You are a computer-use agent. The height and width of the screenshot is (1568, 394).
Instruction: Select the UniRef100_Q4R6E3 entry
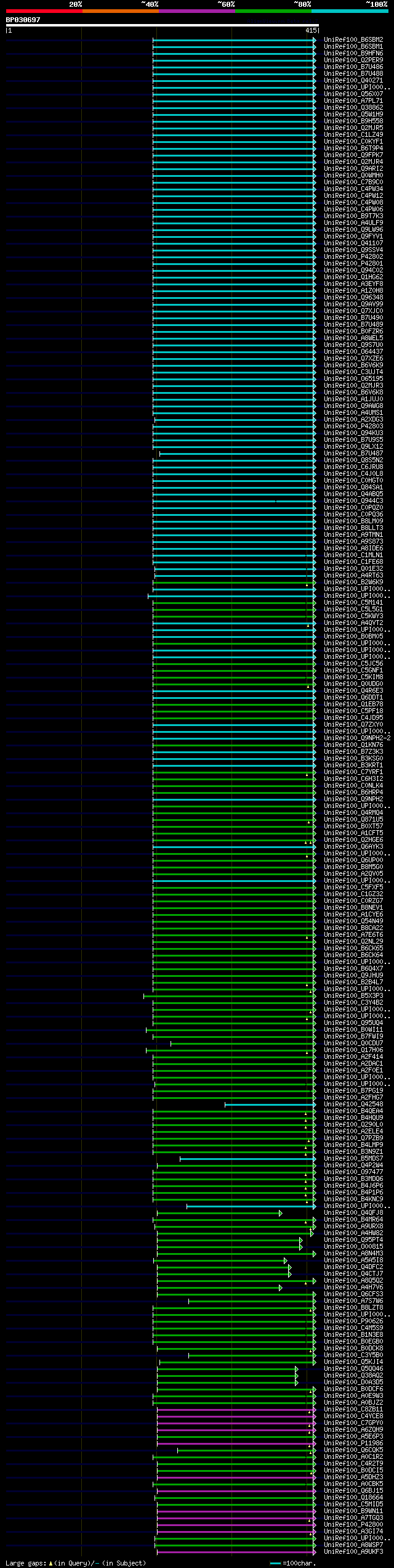(x=353, y=690)
